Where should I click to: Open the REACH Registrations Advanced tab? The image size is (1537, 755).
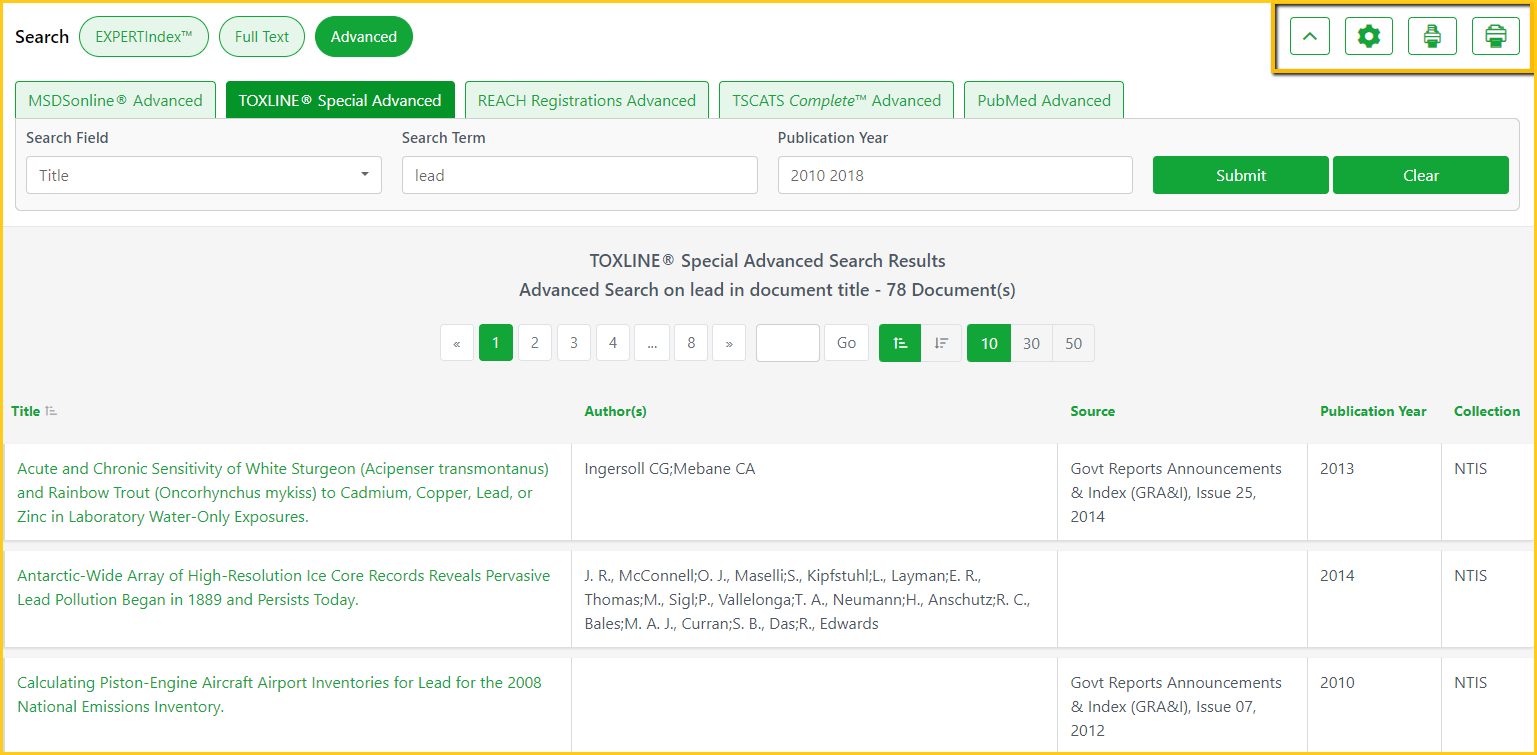point(587,100)
